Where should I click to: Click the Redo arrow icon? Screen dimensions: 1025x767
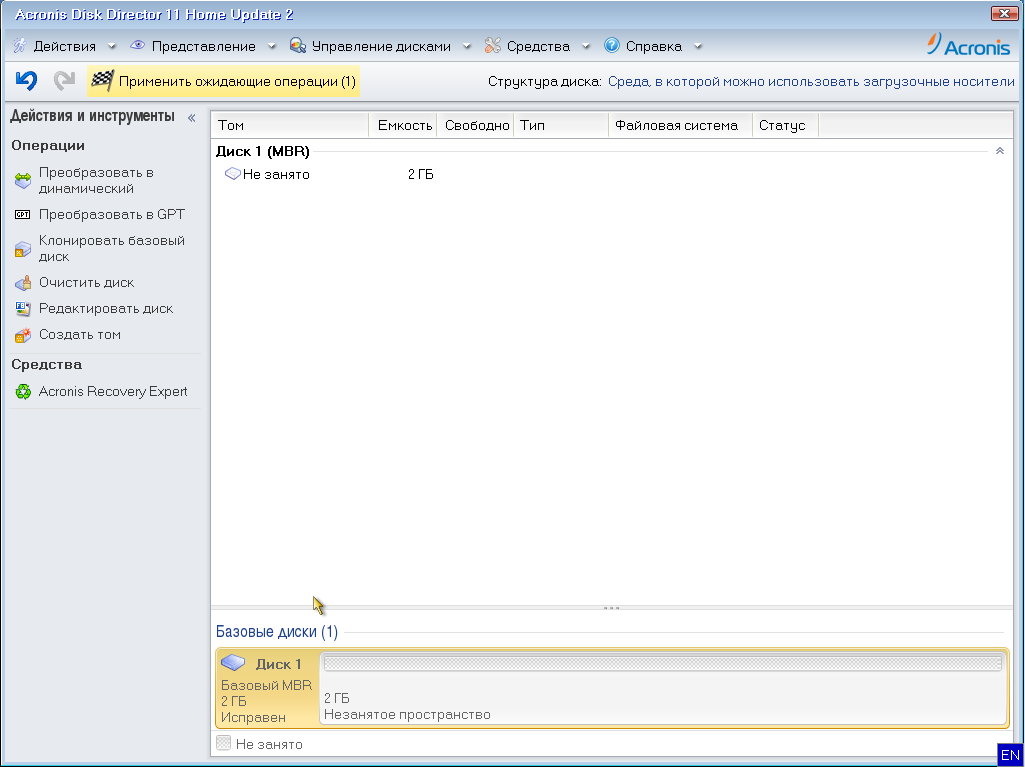click(x=65, y=81)
